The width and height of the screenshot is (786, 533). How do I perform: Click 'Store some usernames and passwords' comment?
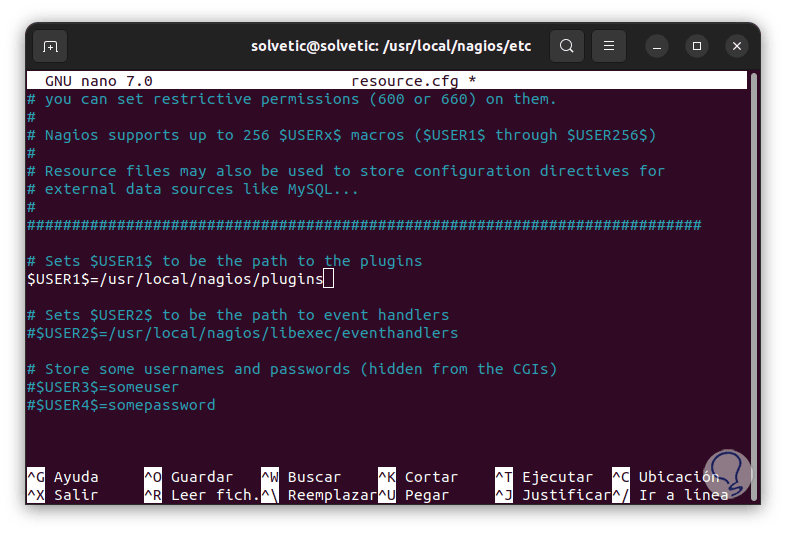click(292, 370)
